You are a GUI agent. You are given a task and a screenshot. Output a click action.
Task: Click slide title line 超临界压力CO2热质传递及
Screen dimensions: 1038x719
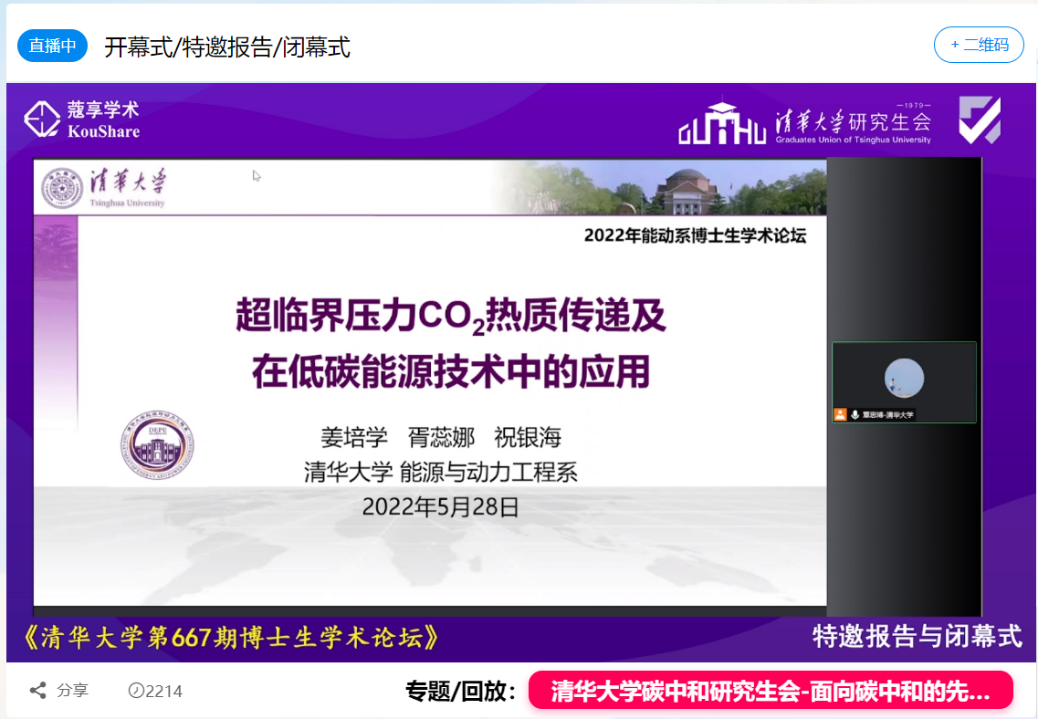[x=451, y=316]
